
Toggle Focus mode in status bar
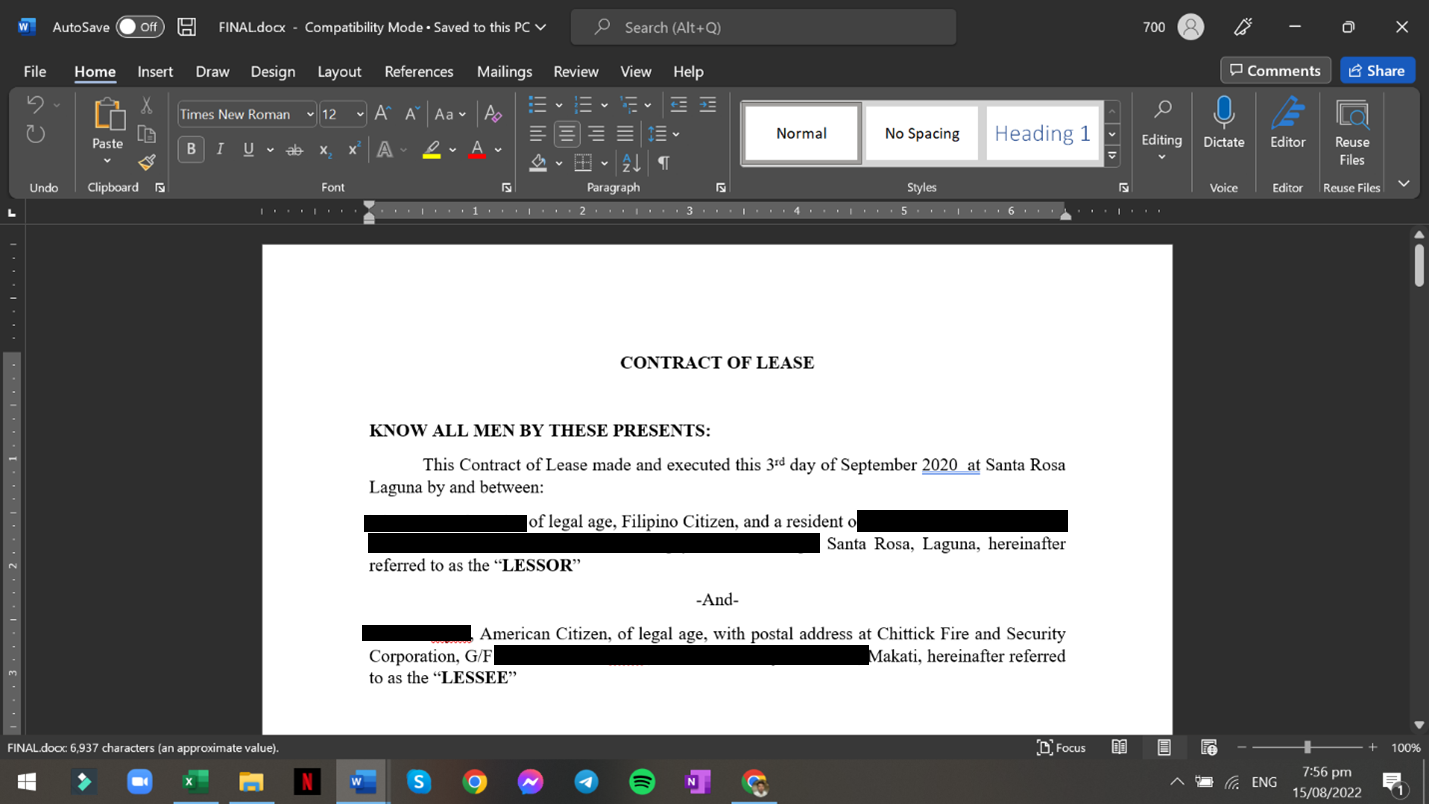tap(1061, 747)
